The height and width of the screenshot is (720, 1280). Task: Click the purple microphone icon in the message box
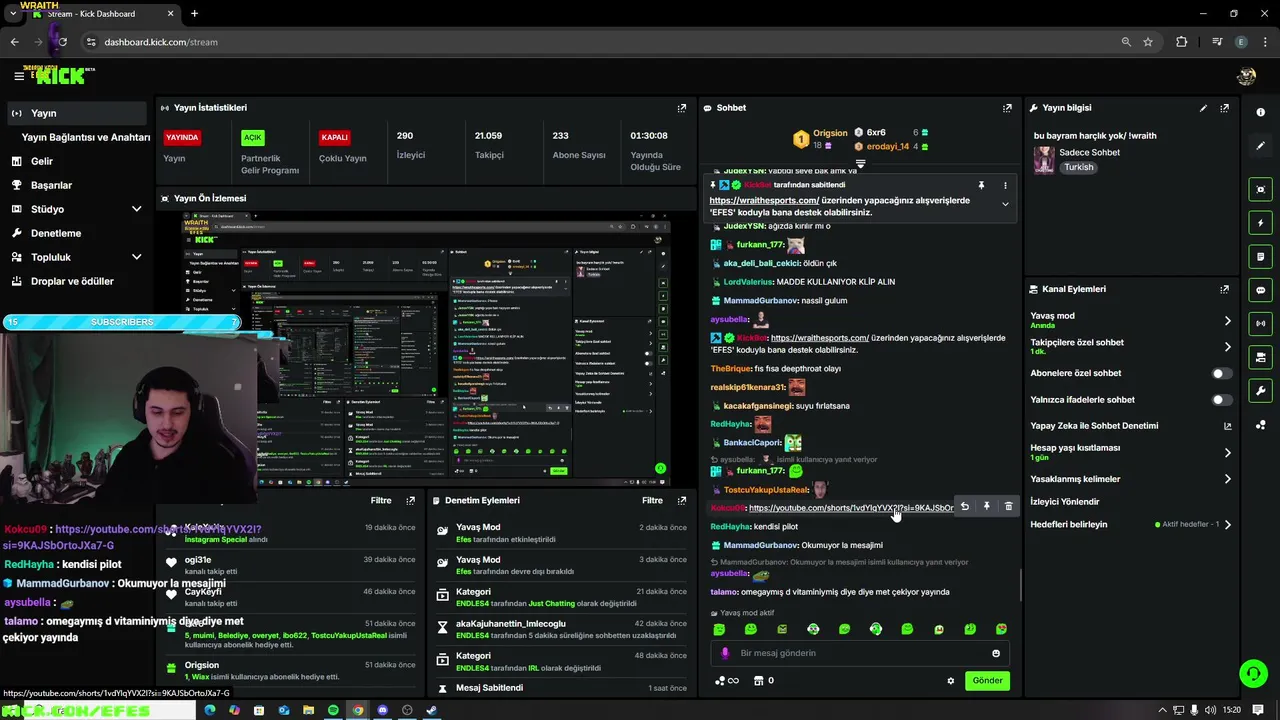pyautogui.click(x=725, y=653)
